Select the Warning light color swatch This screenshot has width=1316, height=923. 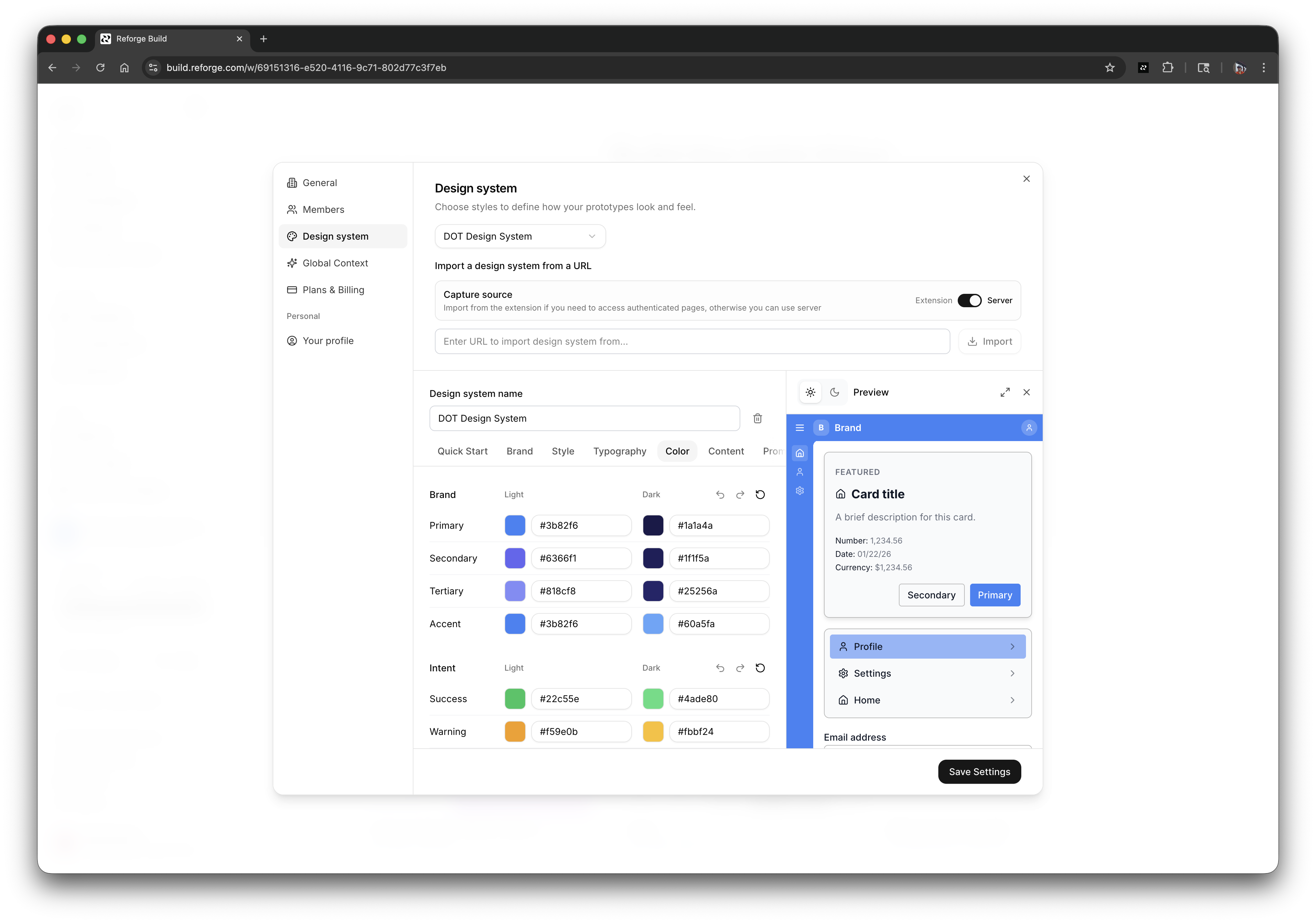pyautogui.click(x=515, y=732)
